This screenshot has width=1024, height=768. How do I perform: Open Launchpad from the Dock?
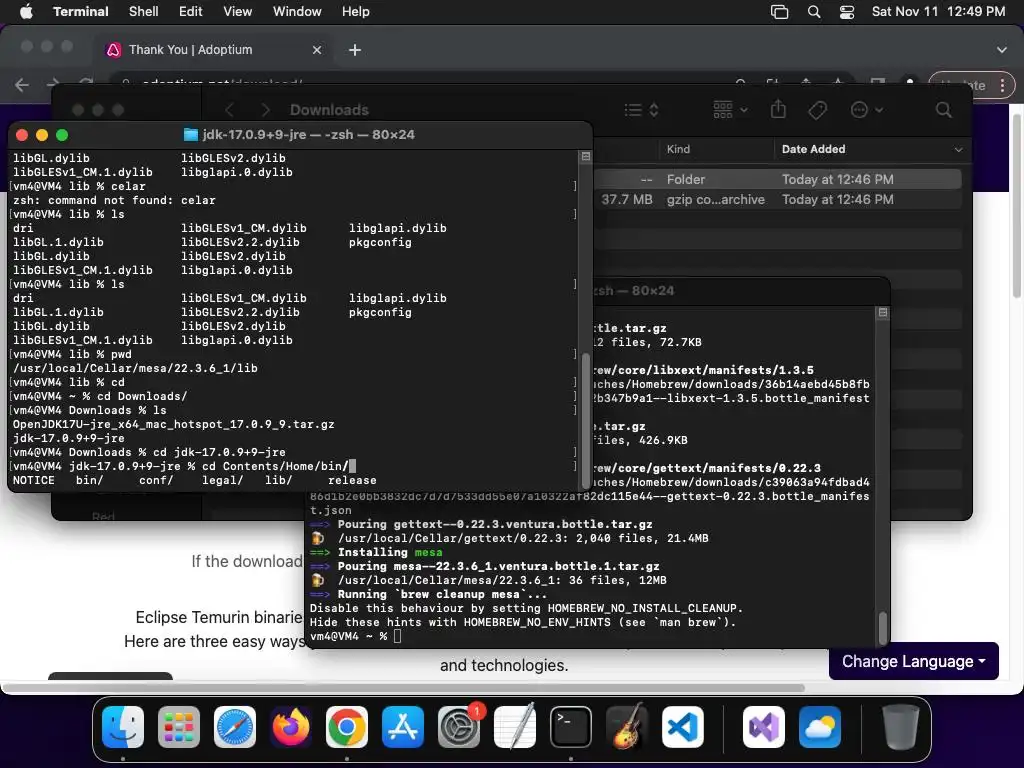[179, 727]
